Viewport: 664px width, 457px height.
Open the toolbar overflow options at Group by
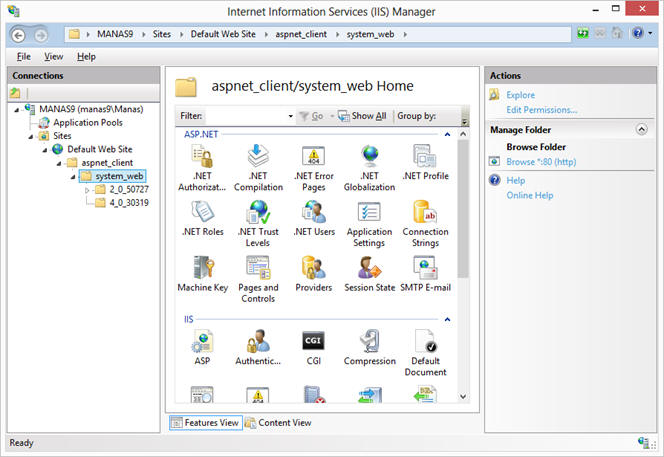tap(465, 122)
